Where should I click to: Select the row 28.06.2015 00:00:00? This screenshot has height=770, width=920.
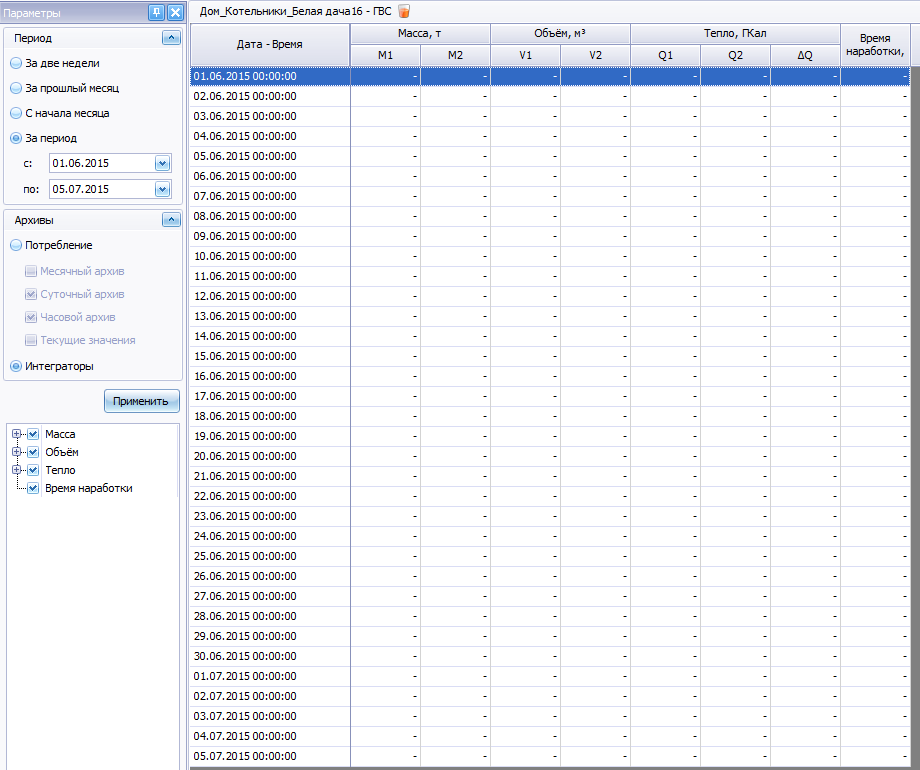[550, 616]
